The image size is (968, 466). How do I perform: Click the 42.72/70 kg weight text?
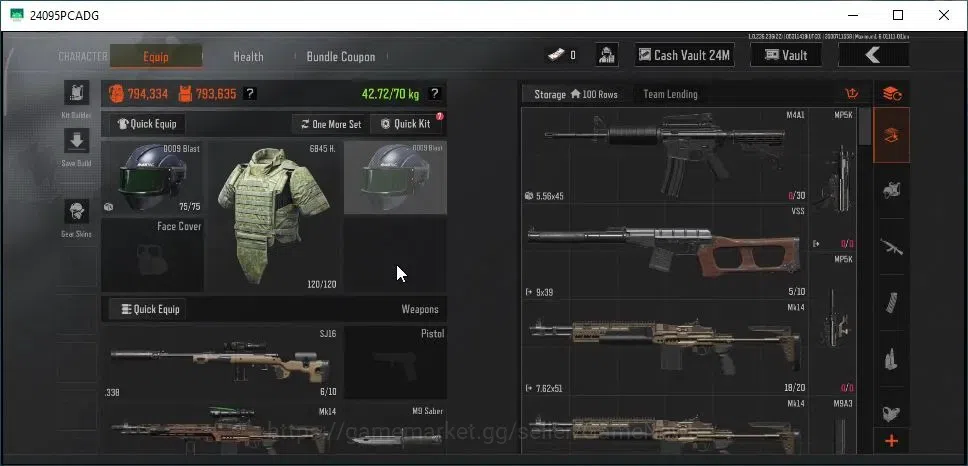[x=390, y=94]
